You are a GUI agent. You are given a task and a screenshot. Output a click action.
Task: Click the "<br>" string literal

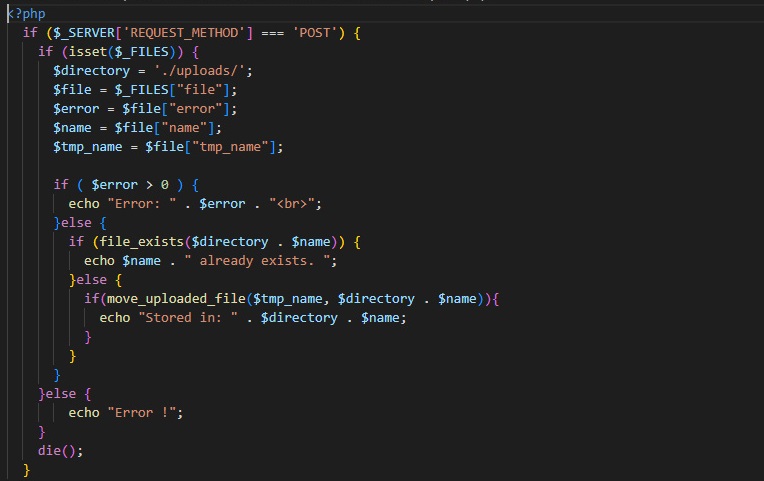point(291,204)
